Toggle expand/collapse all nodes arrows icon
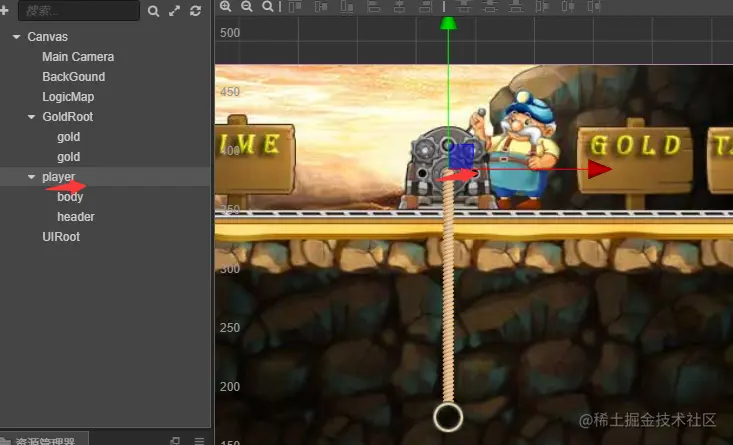Screen dimensions: 733x445 (x=174, y=11)
